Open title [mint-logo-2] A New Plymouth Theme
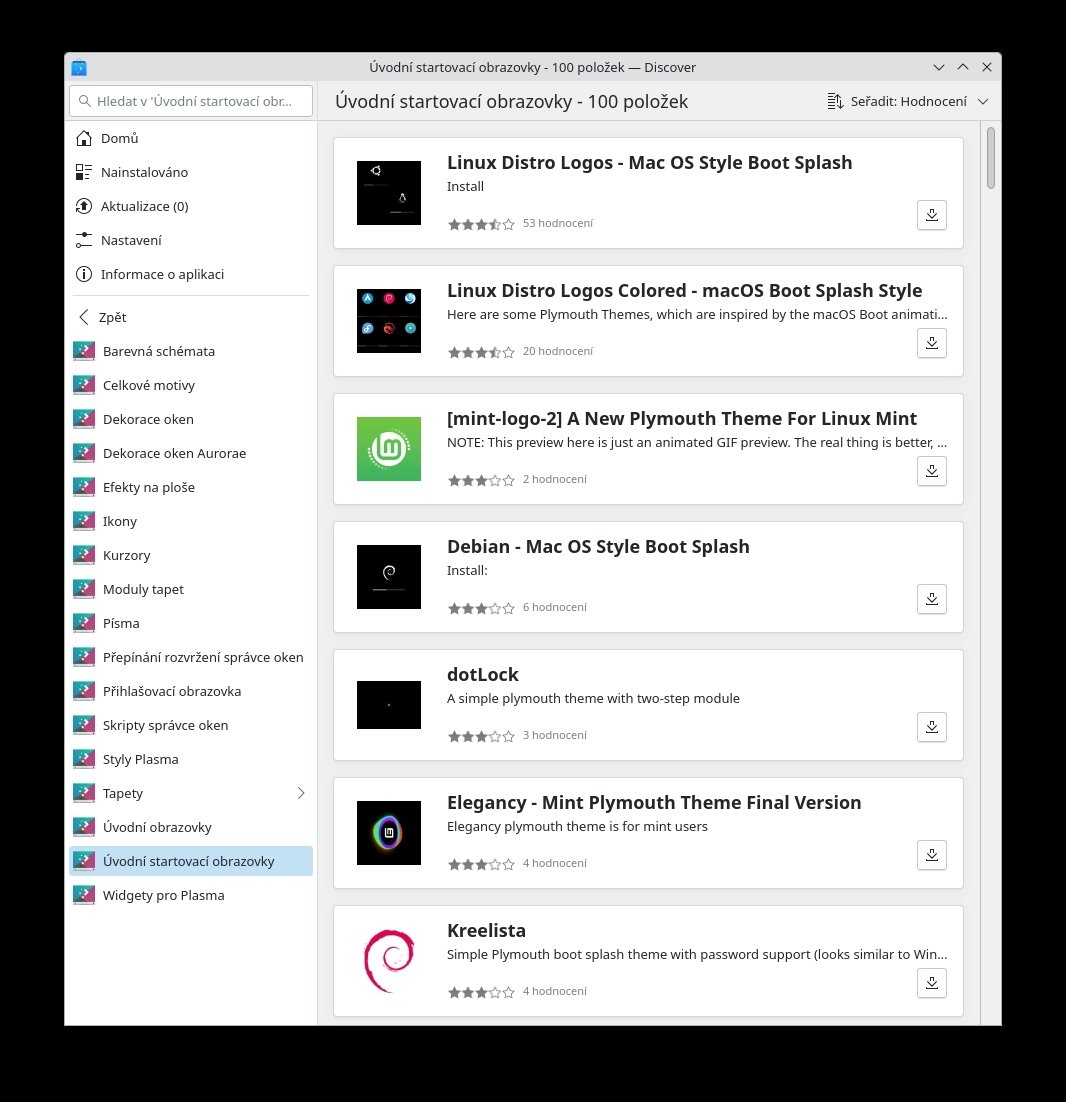 pyautogui.click(x=682, y=419)
